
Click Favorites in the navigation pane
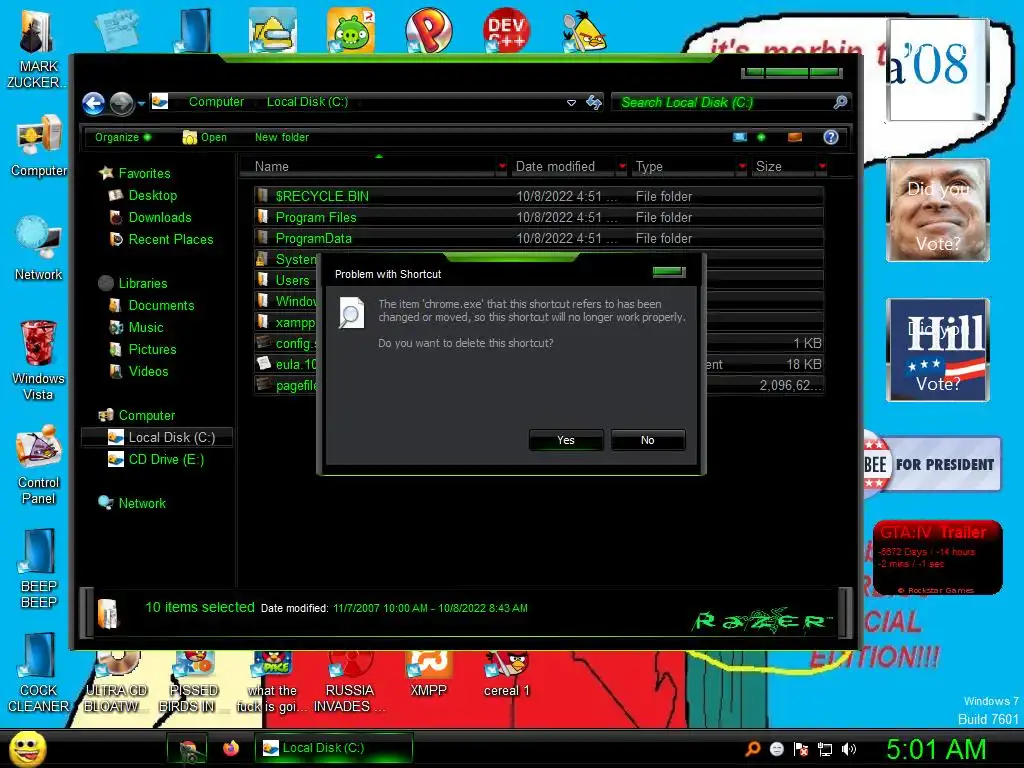tap(136, 173)
